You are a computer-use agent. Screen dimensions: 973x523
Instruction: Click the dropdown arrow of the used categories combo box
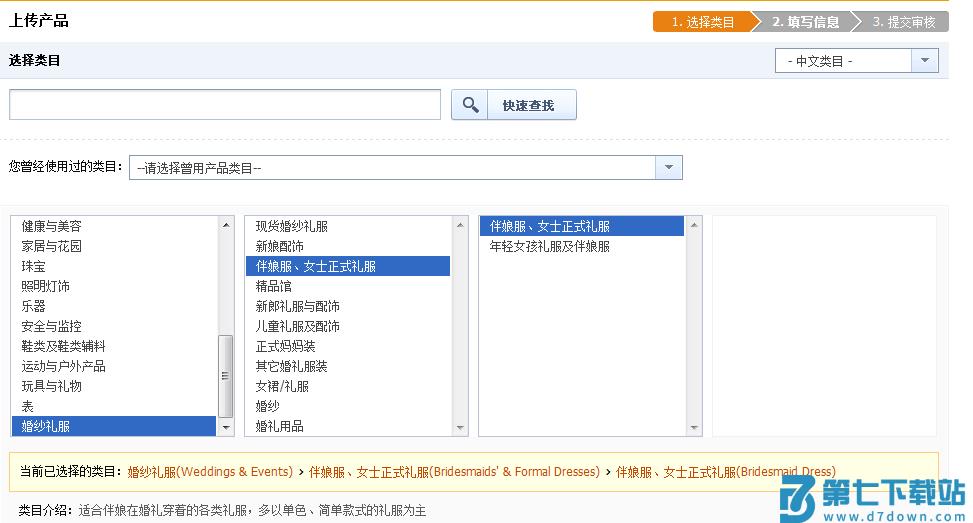pos(669,168)
